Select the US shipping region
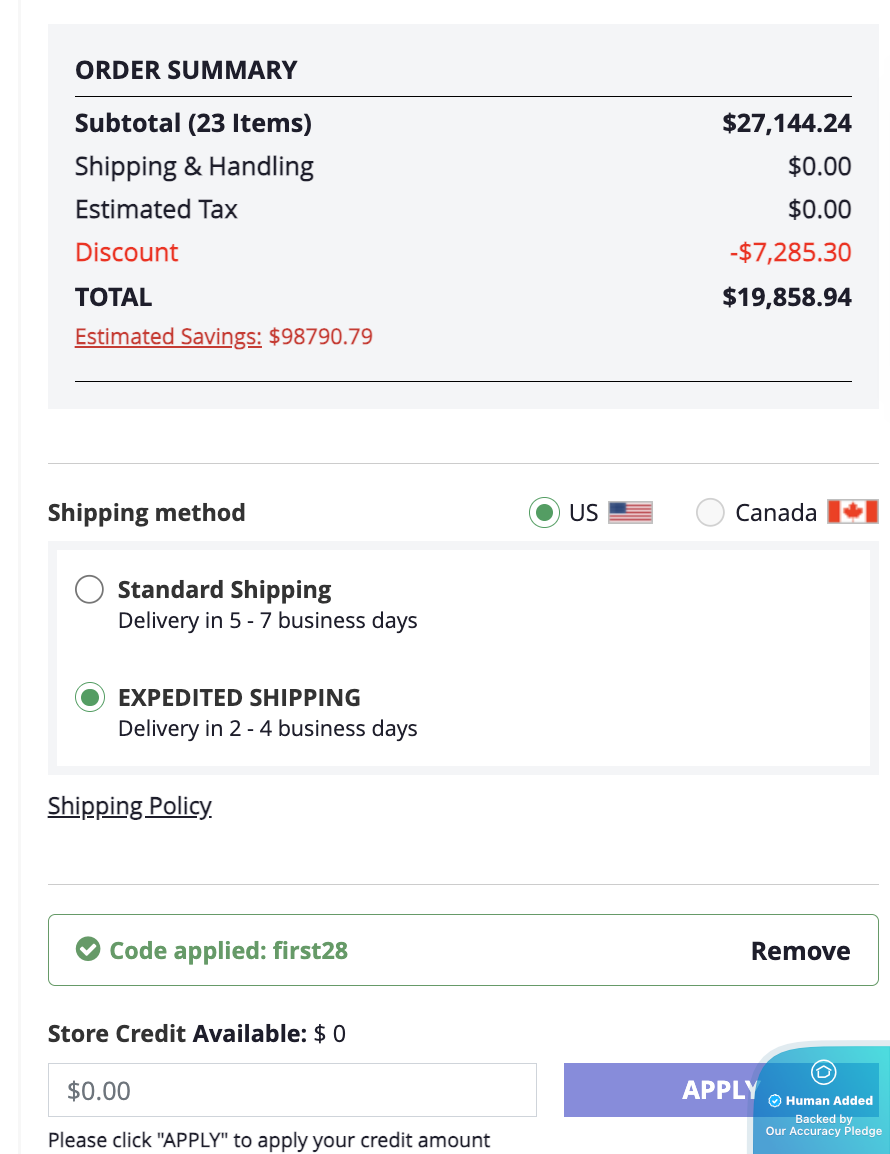 pos(544,512)
